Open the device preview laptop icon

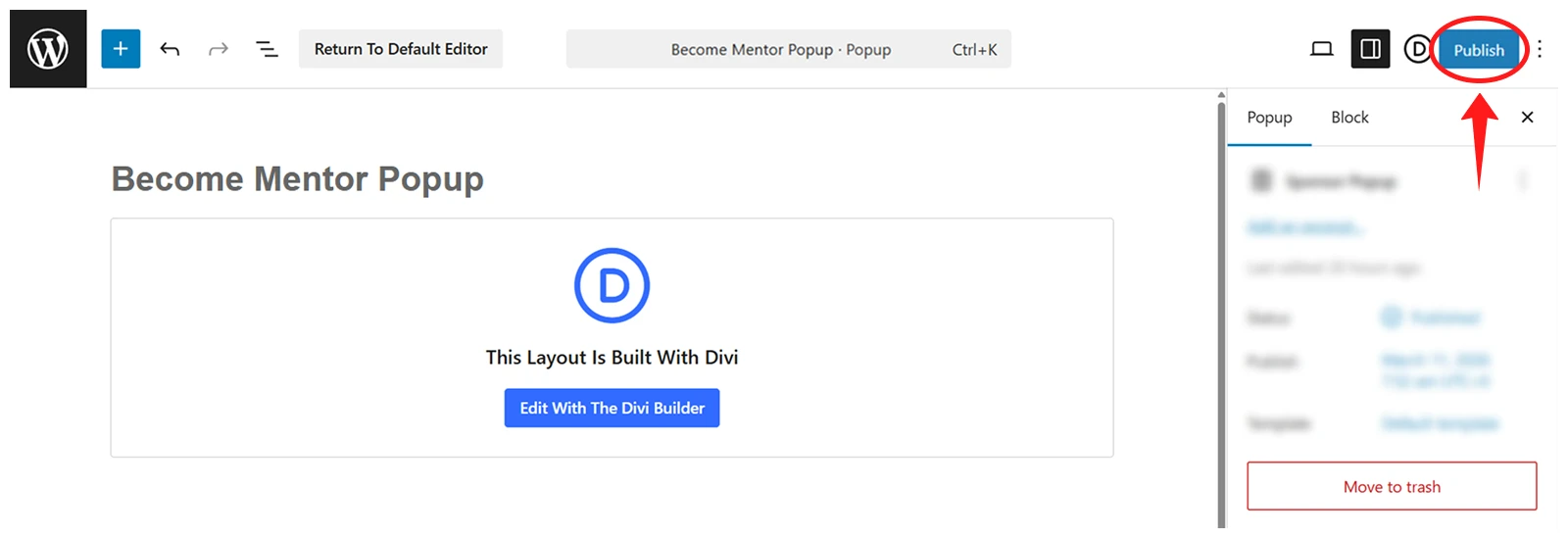click(1321, 49)
